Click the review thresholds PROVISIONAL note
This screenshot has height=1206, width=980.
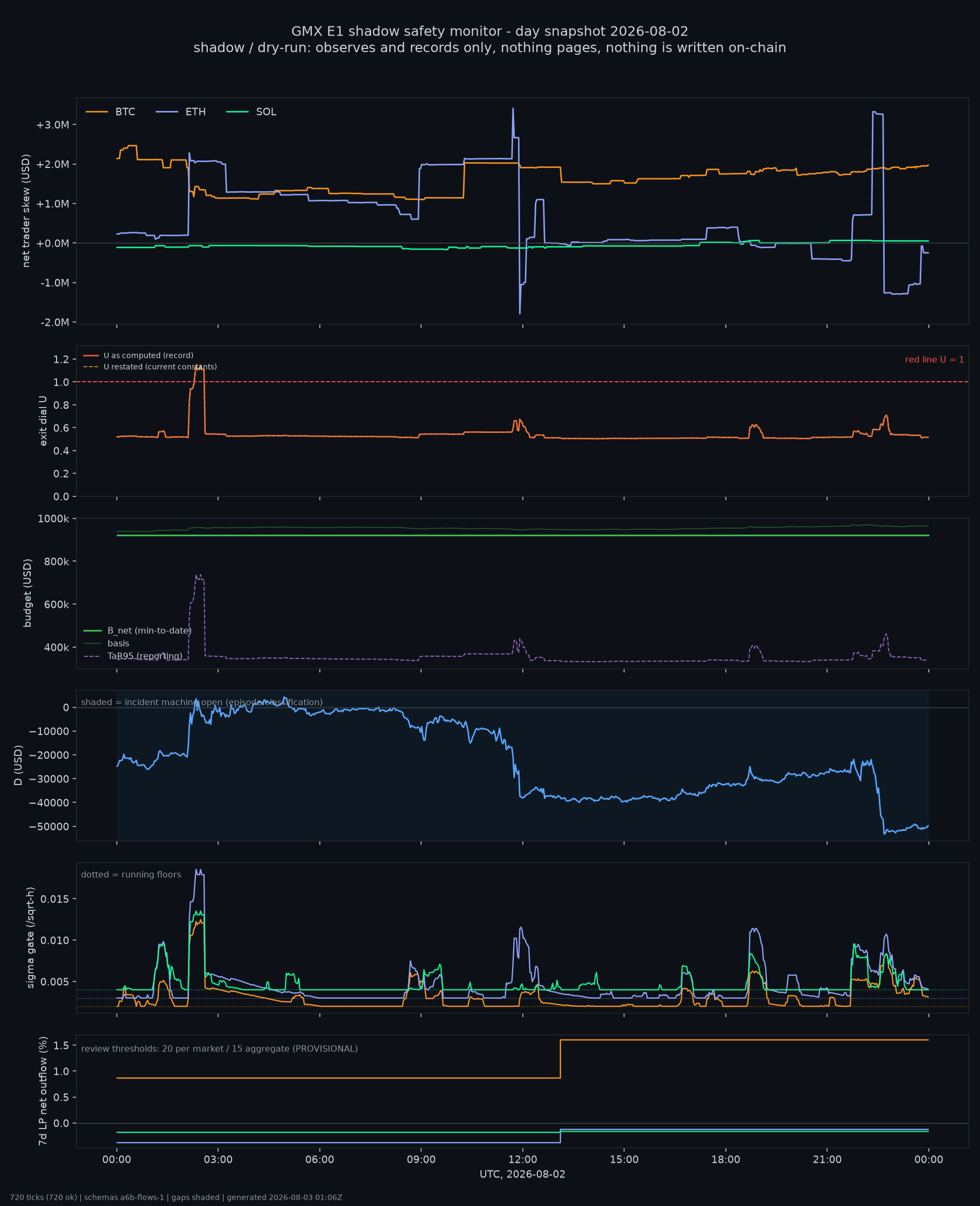click(219, 1049)
